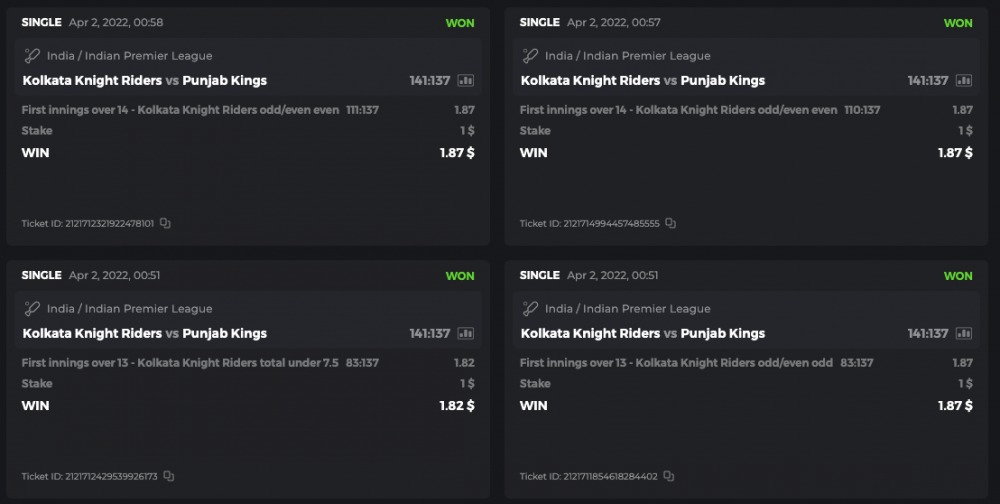The width and height of the screenshot is (1000, 504).
Task: Click statistics icon in the total under 7.5 ticket
Action: pos(466,334)
